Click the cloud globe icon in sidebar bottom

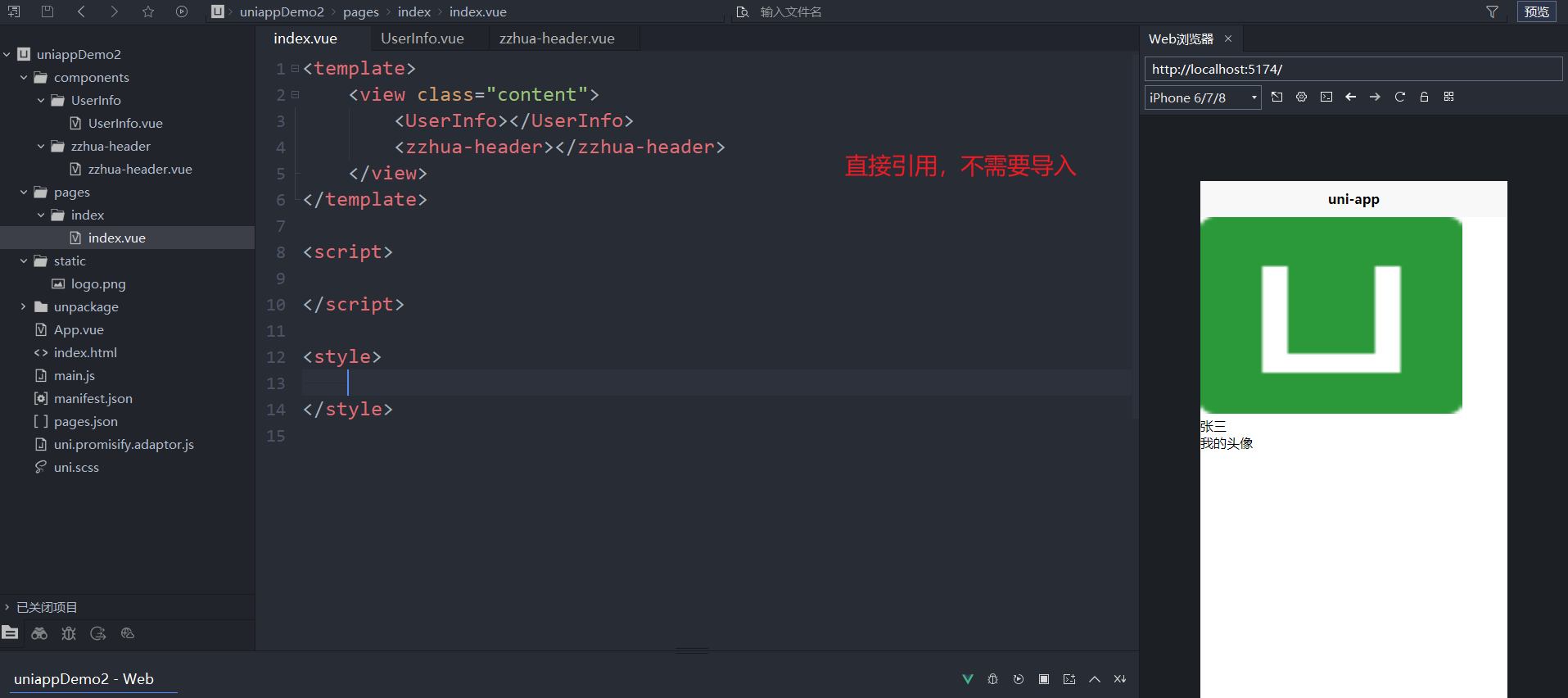(x=128, y=633)
